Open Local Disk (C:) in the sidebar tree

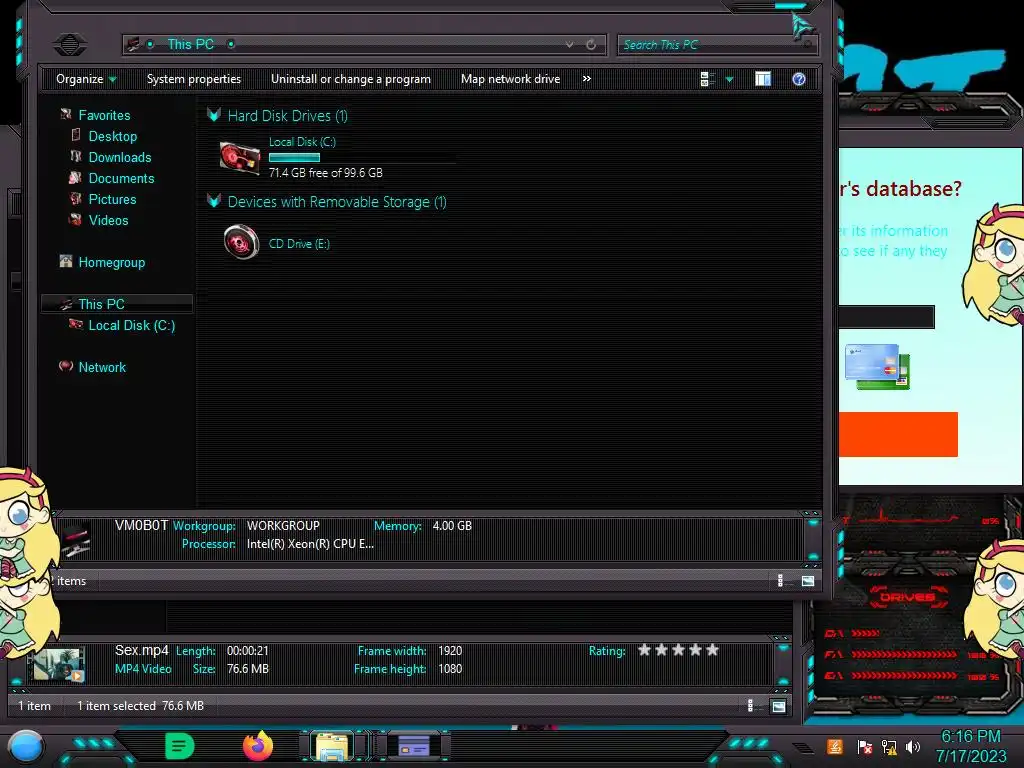coord(132,325)
